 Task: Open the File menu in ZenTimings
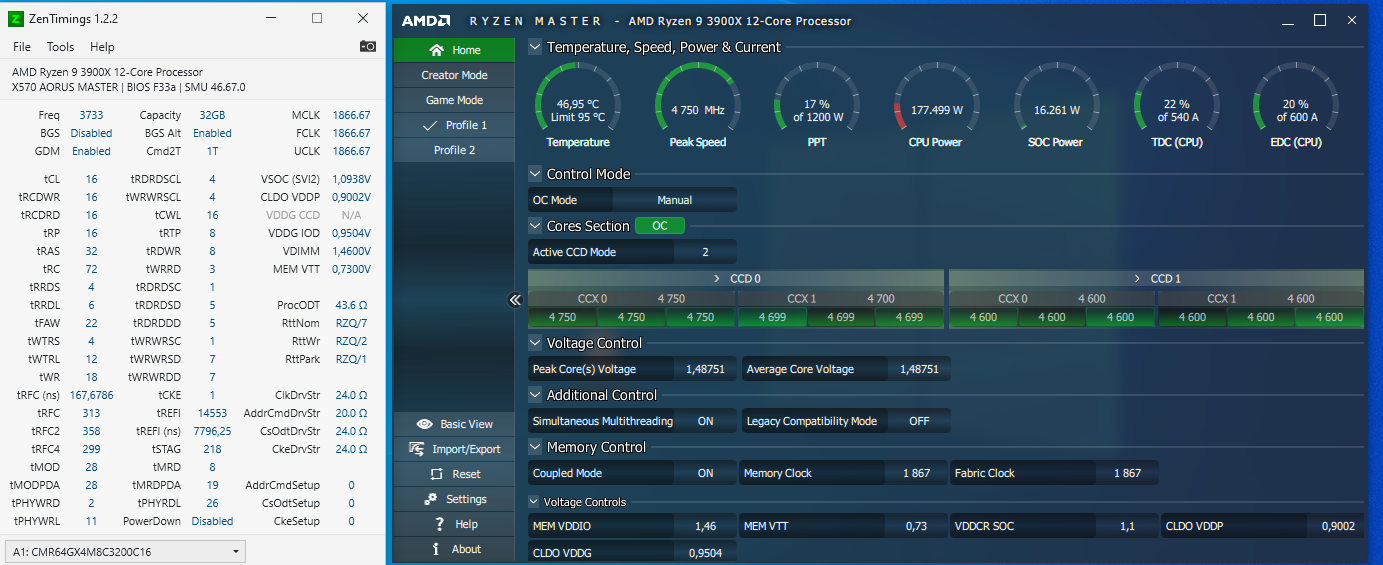22,47
